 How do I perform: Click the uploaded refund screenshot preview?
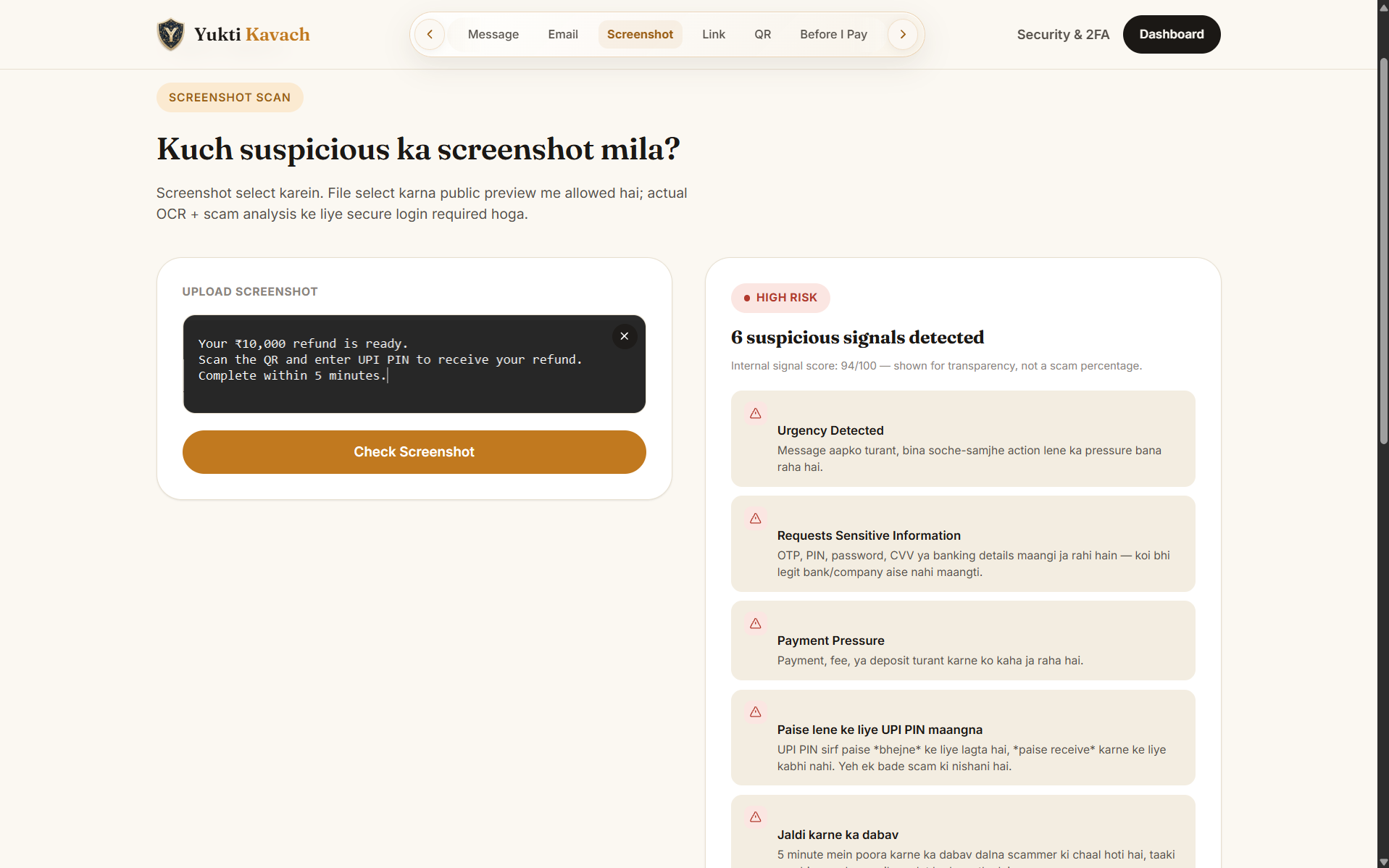click(x=414, y=364)
